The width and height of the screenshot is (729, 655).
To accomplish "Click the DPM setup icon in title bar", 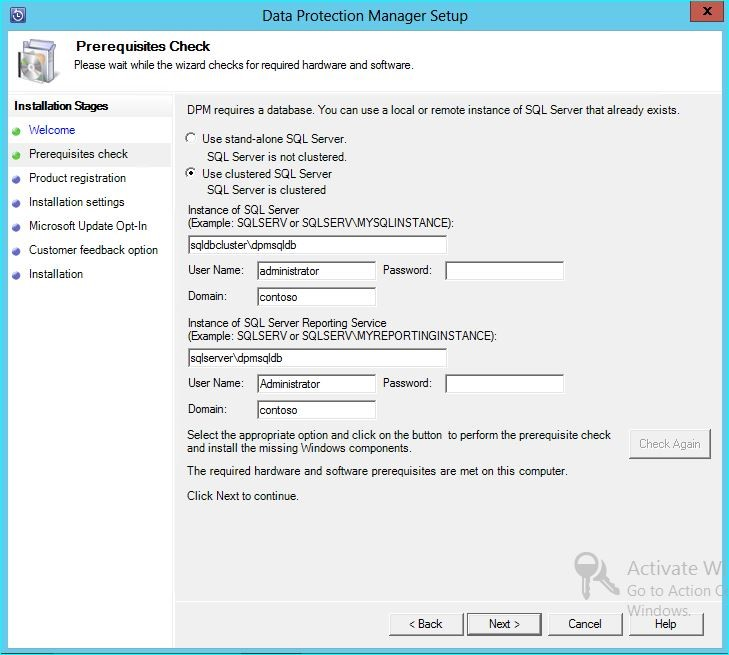I will 18,15.
